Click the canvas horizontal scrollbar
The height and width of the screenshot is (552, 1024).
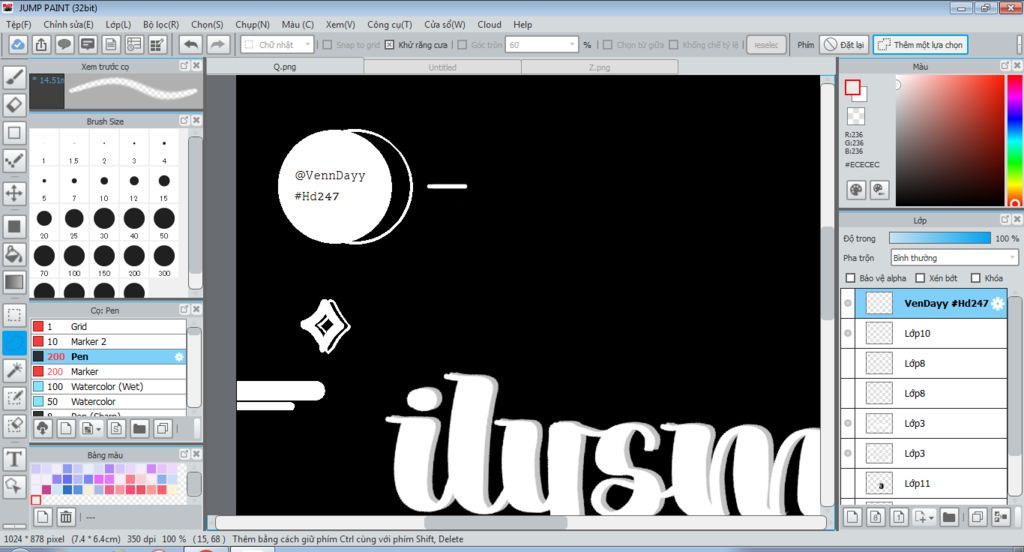(x=496, y=523)
